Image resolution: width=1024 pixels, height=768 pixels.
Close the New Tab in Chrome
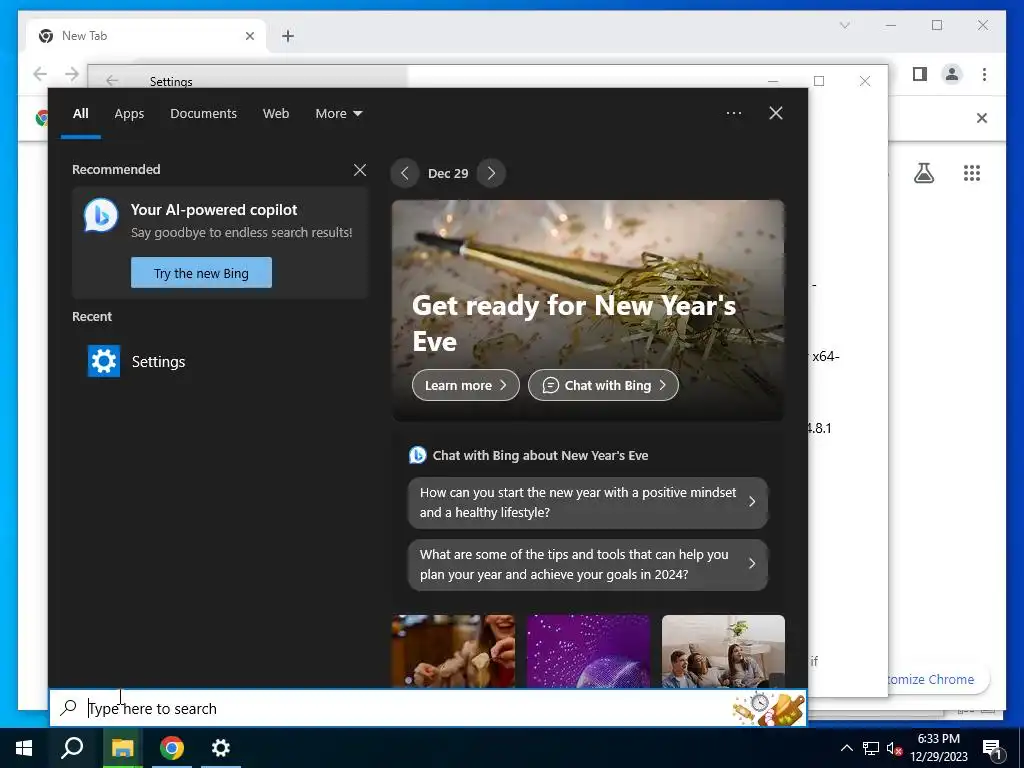click(249, 36)
